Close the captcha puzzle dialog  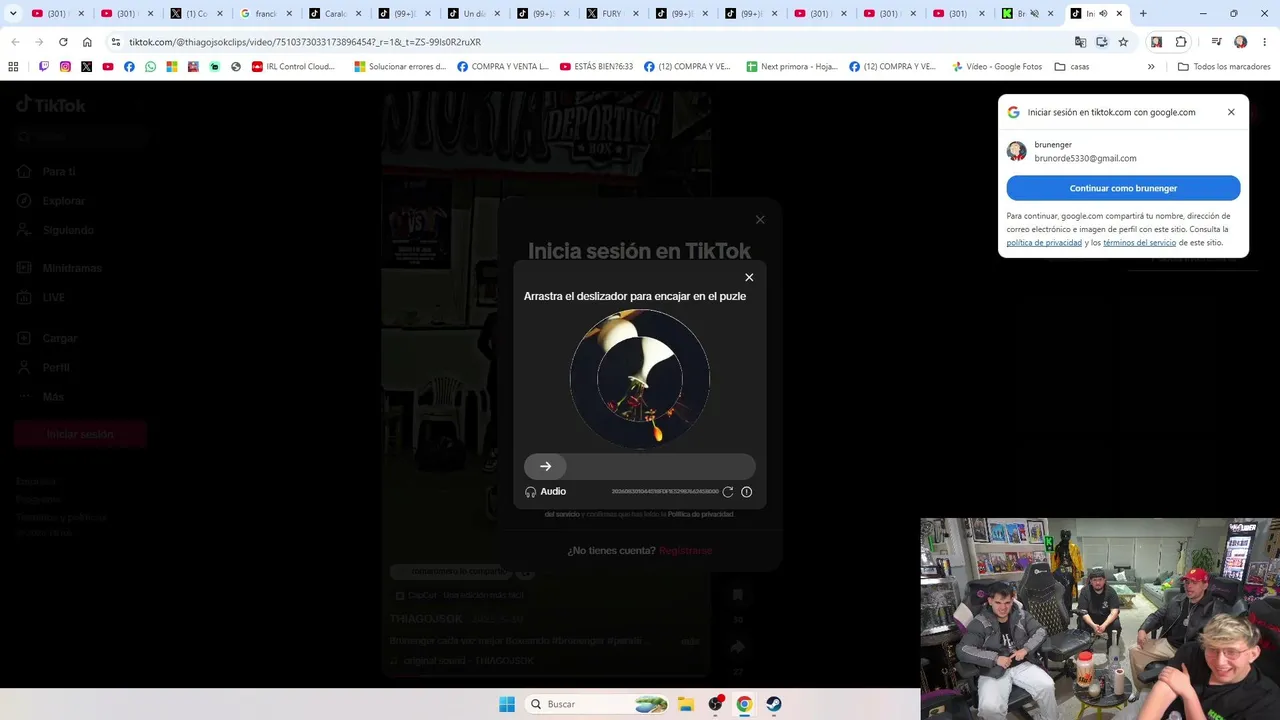[x=749, y=277]
